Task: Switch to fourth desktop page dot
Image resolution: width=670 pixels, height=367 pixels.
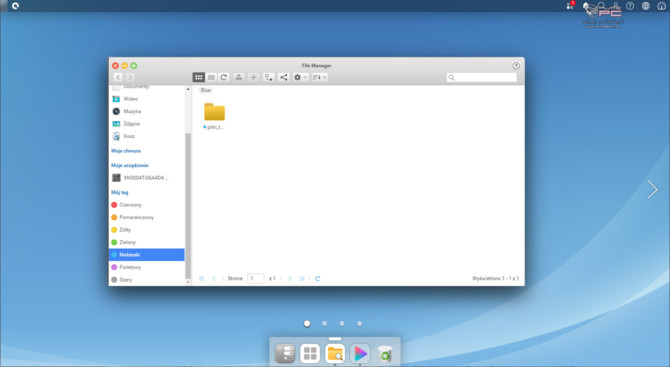Action: coord(359,323)
